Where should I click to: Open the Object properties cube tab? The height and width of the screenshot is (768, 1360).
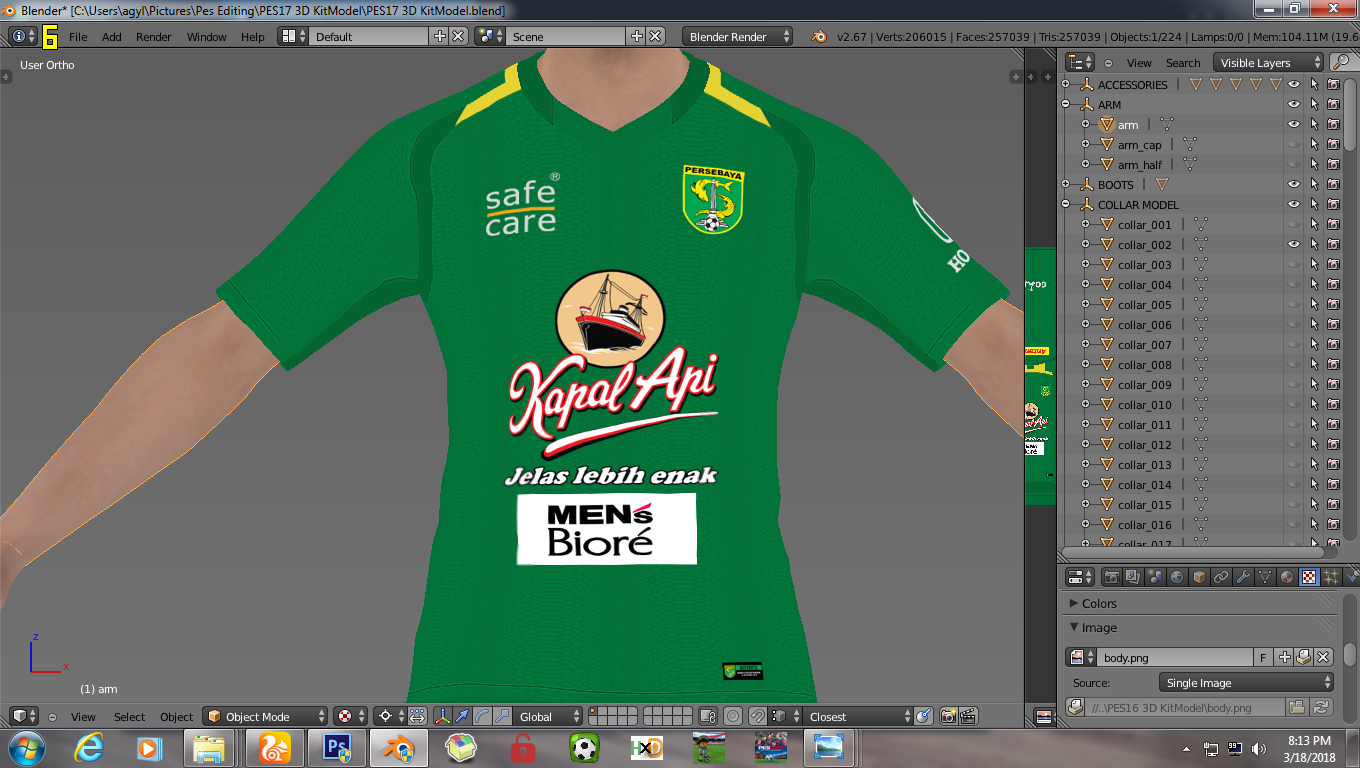(1199, 577)
